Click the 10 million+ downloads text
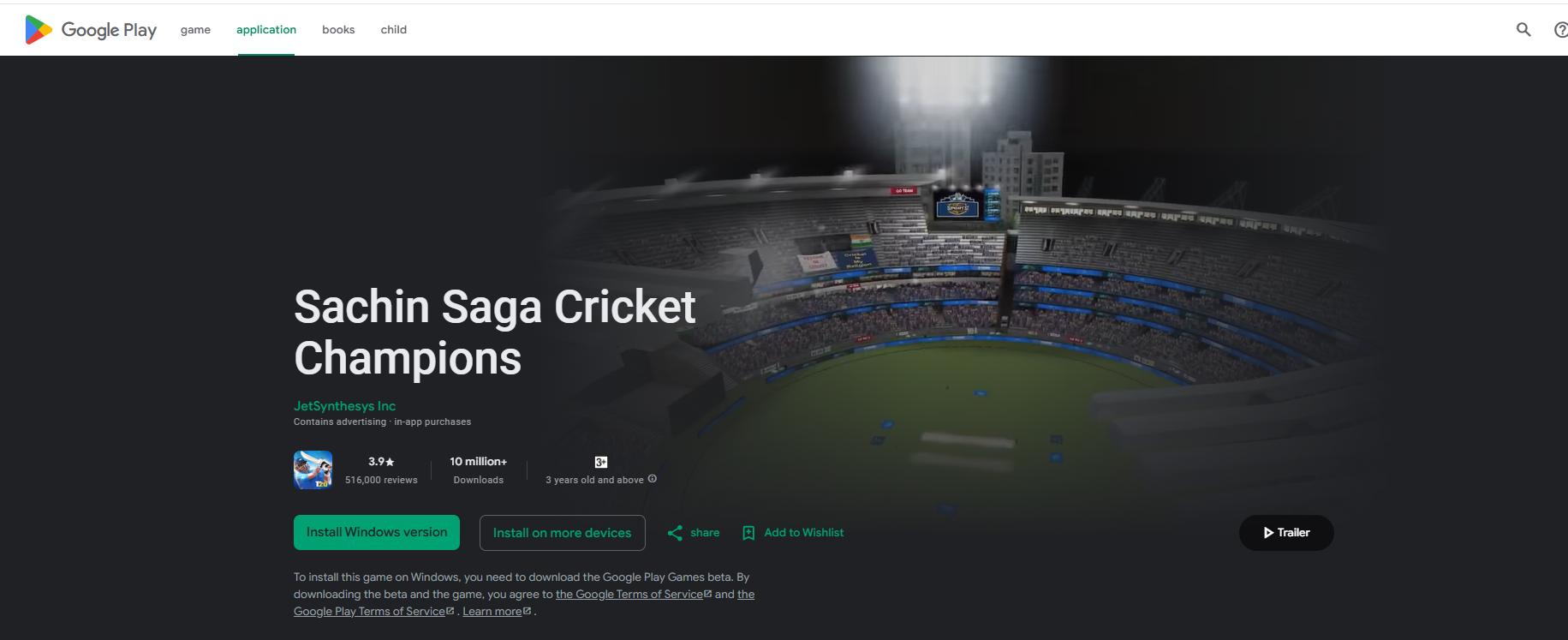Image resolution: width=1568 pixels, height=640 pixels. [x=479, y=462]
